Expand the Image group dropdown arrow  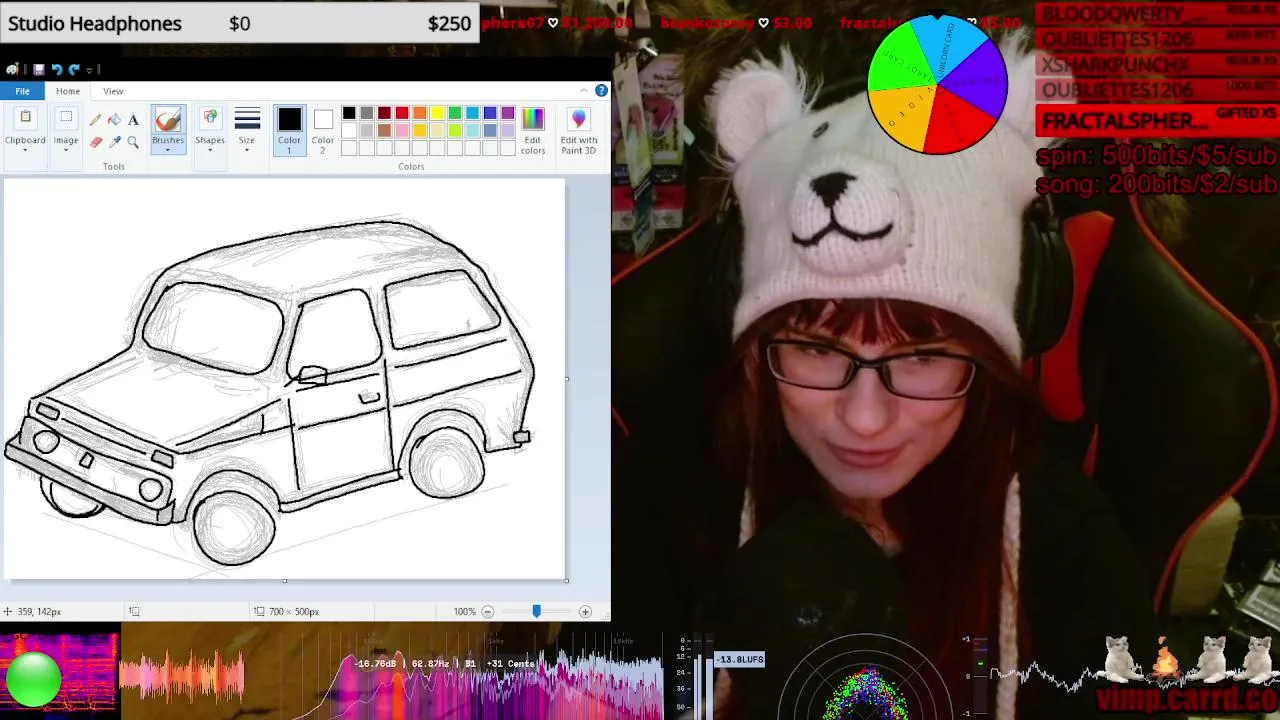(x=66, y=151)
